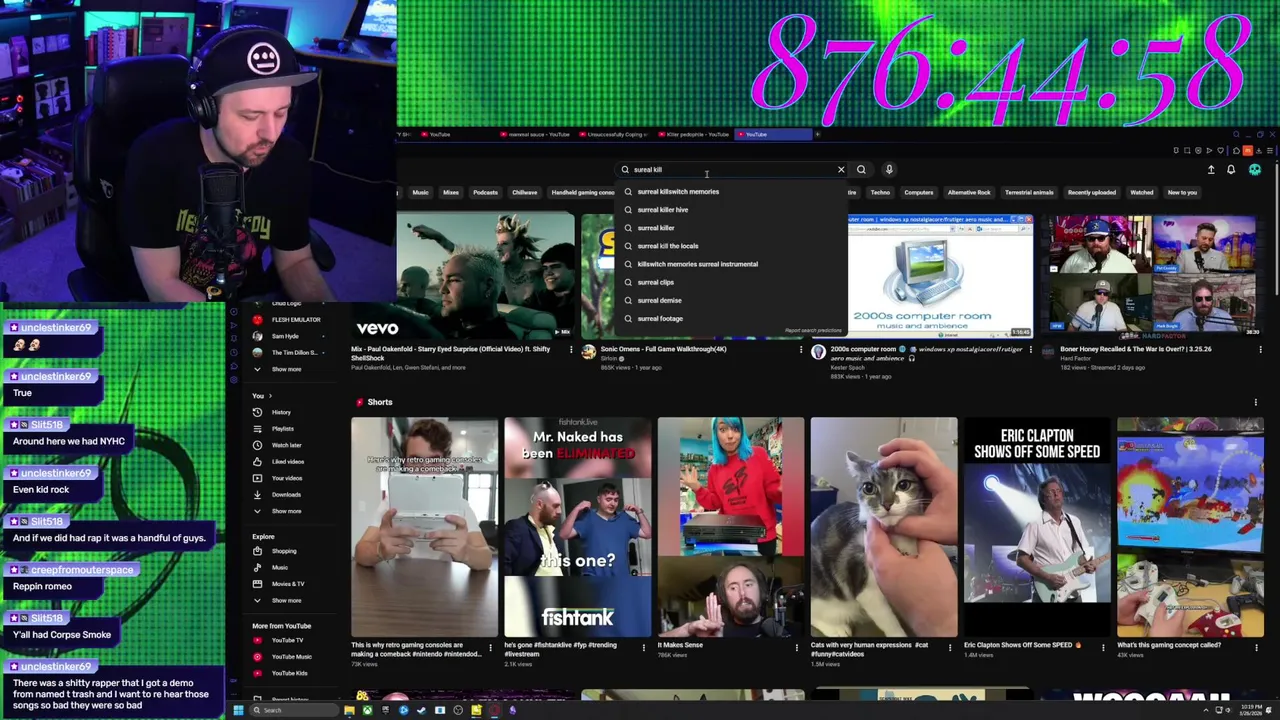Viewport: 1280px width, 720px height.
Task: Open YouTube notifications bell
Action: pyautogui.click(x=1231, y=170)
